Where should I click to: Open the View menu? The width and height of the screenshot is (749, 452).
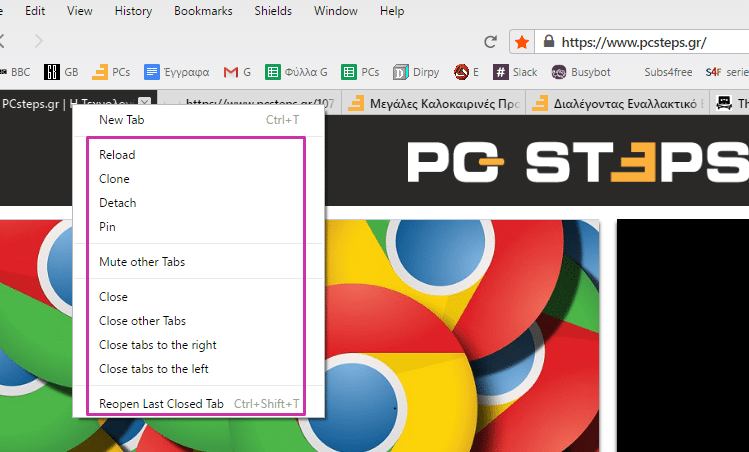[79, 11]
